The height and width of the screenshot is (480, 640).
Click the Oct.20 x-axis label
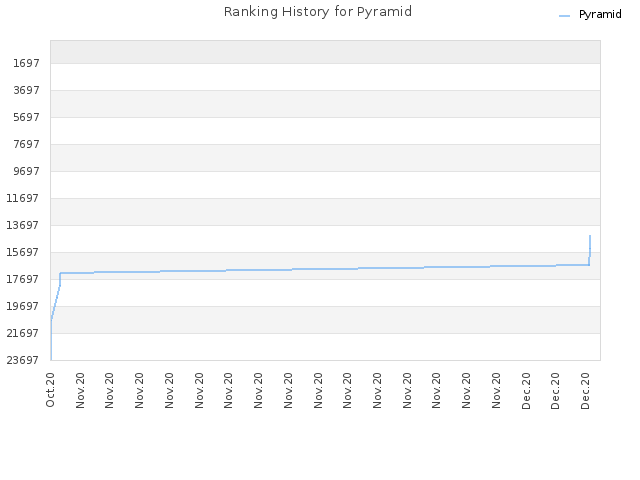click(x=50, y=390)
